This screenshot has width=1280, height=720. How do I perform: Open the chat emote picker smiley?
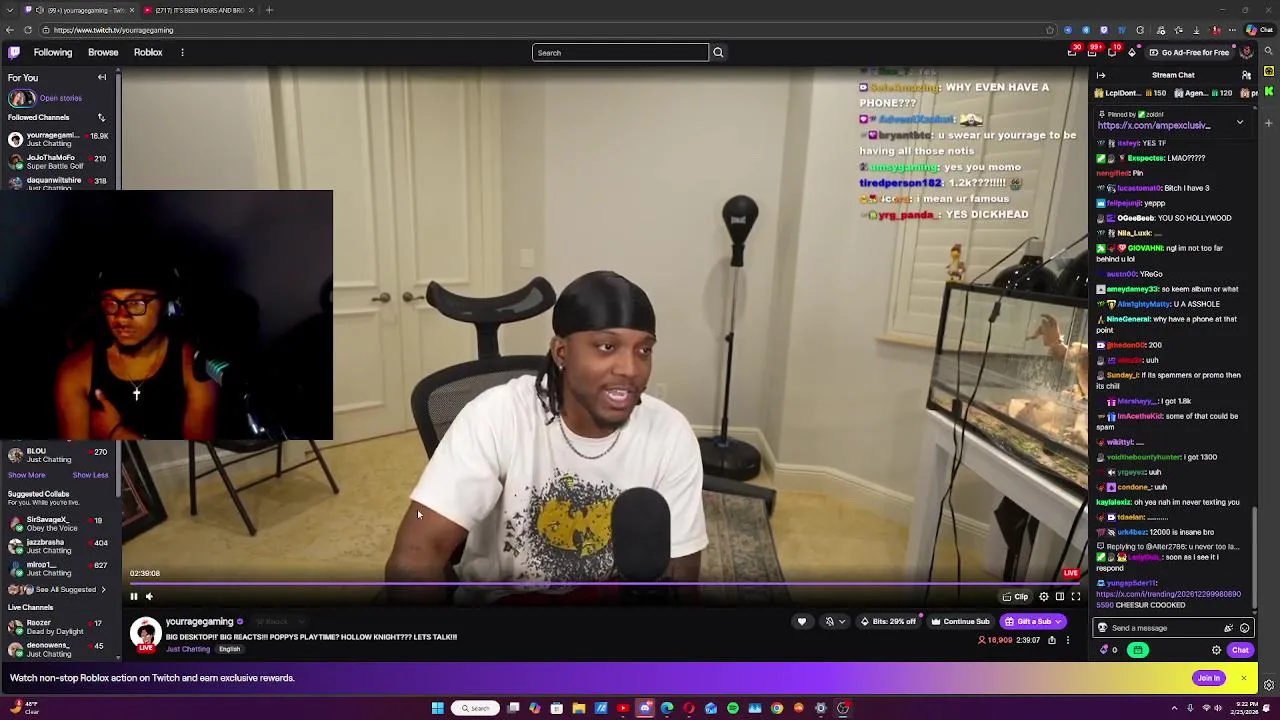click(x=1244, y=628)
